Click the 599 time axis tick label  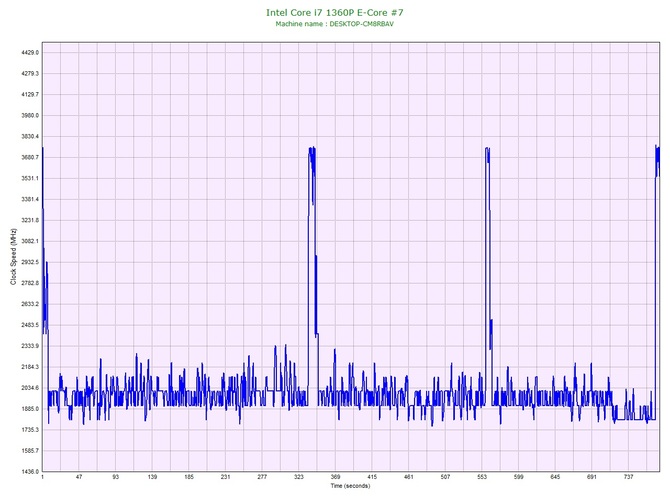519,477
